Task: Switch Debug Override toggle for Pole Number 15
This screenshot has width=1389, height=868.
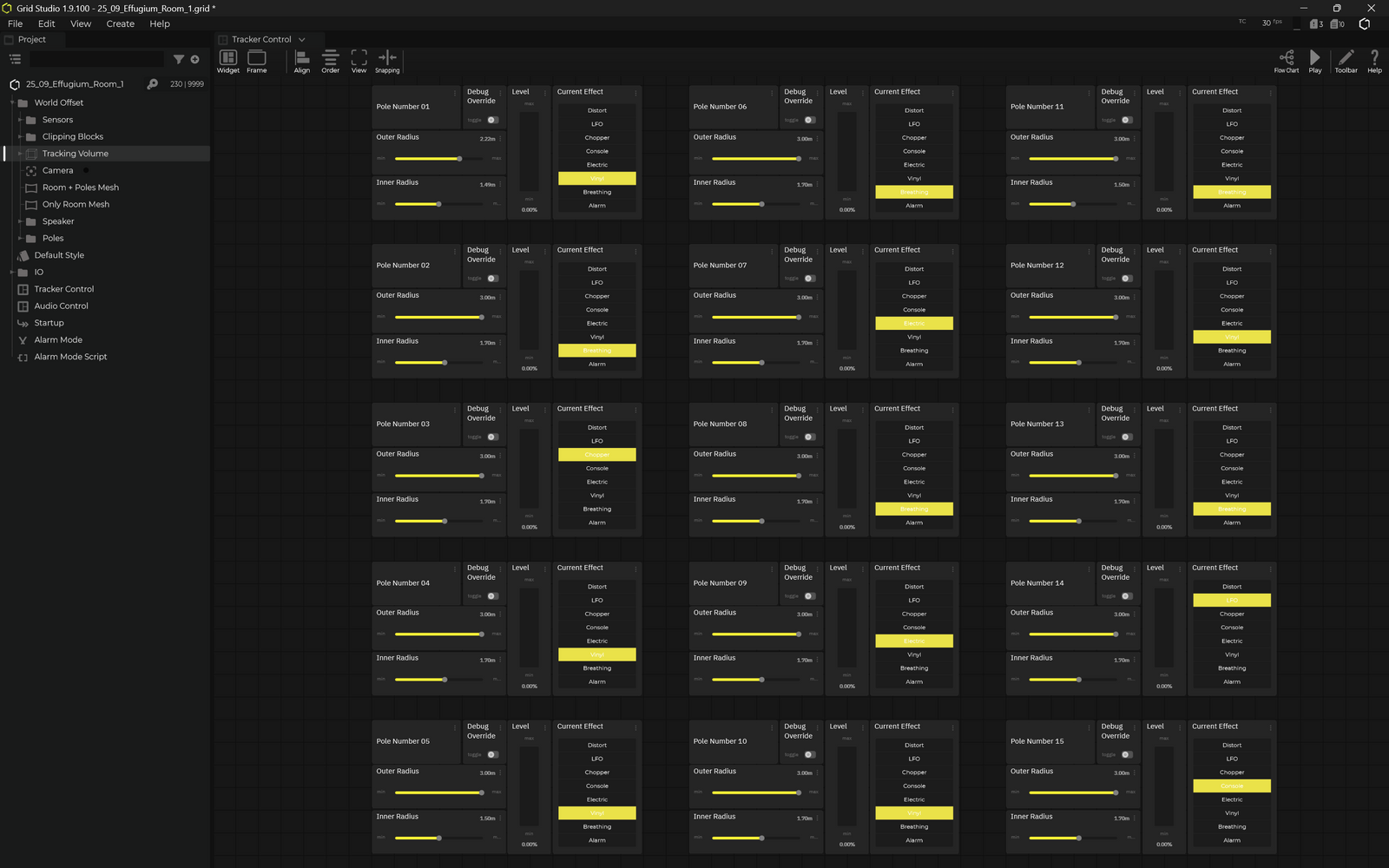Action: pos(1126,754)
